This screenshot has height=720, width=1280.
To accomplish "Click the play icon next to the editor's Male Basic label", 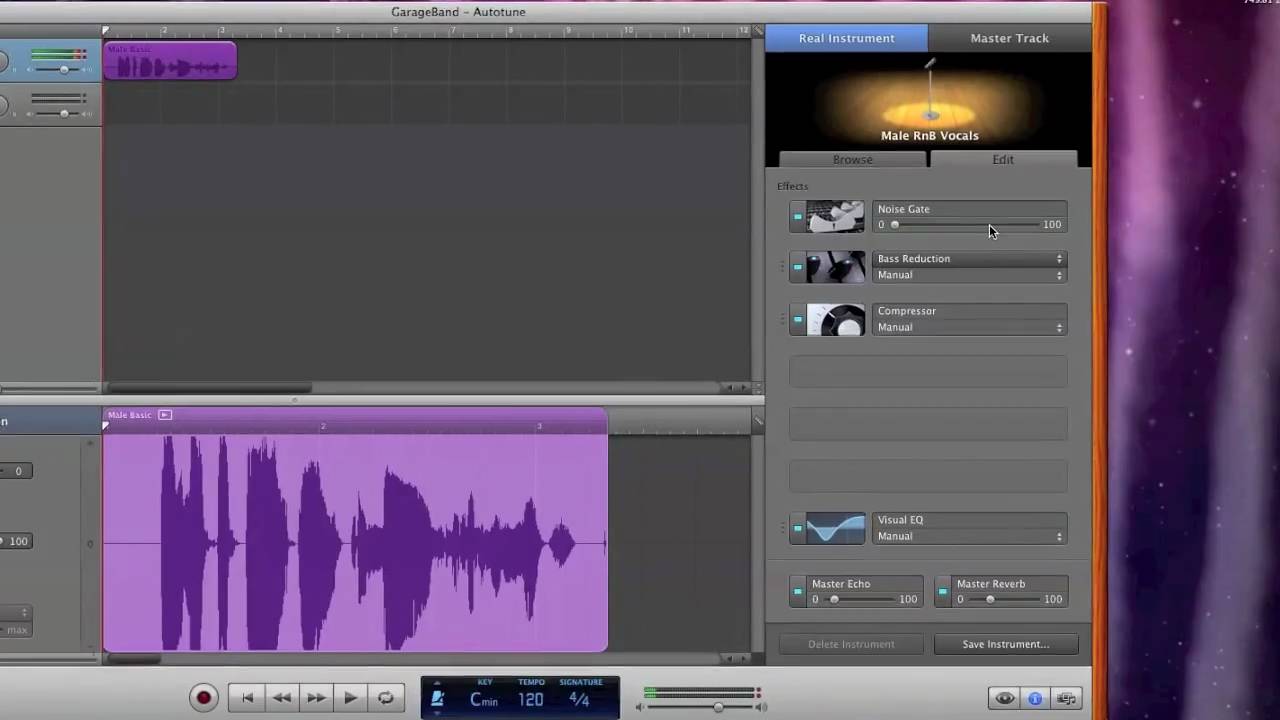I will [x=165, y=415].
